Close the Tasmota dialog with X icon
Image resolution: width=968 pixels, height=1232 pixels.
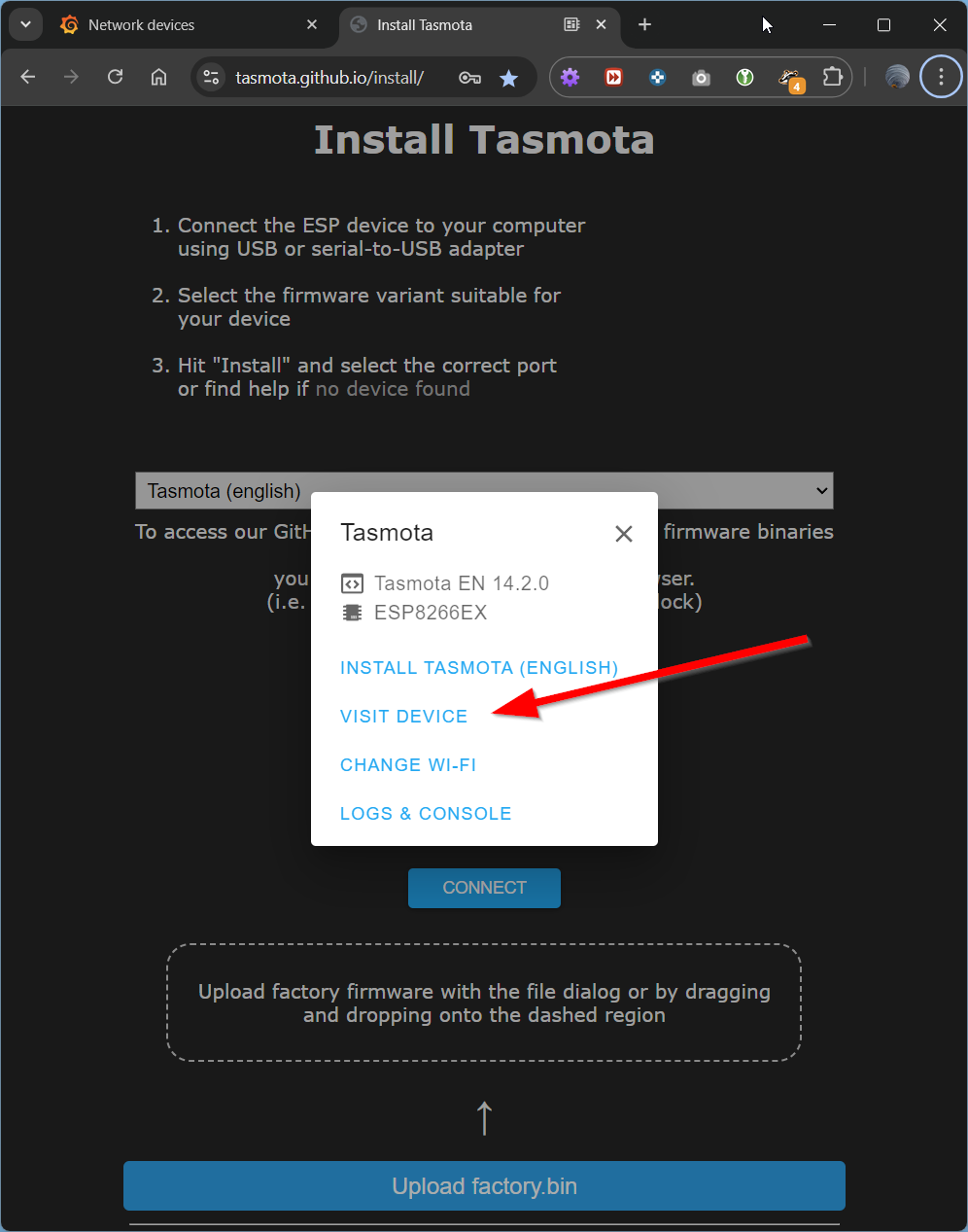point(624,534)
